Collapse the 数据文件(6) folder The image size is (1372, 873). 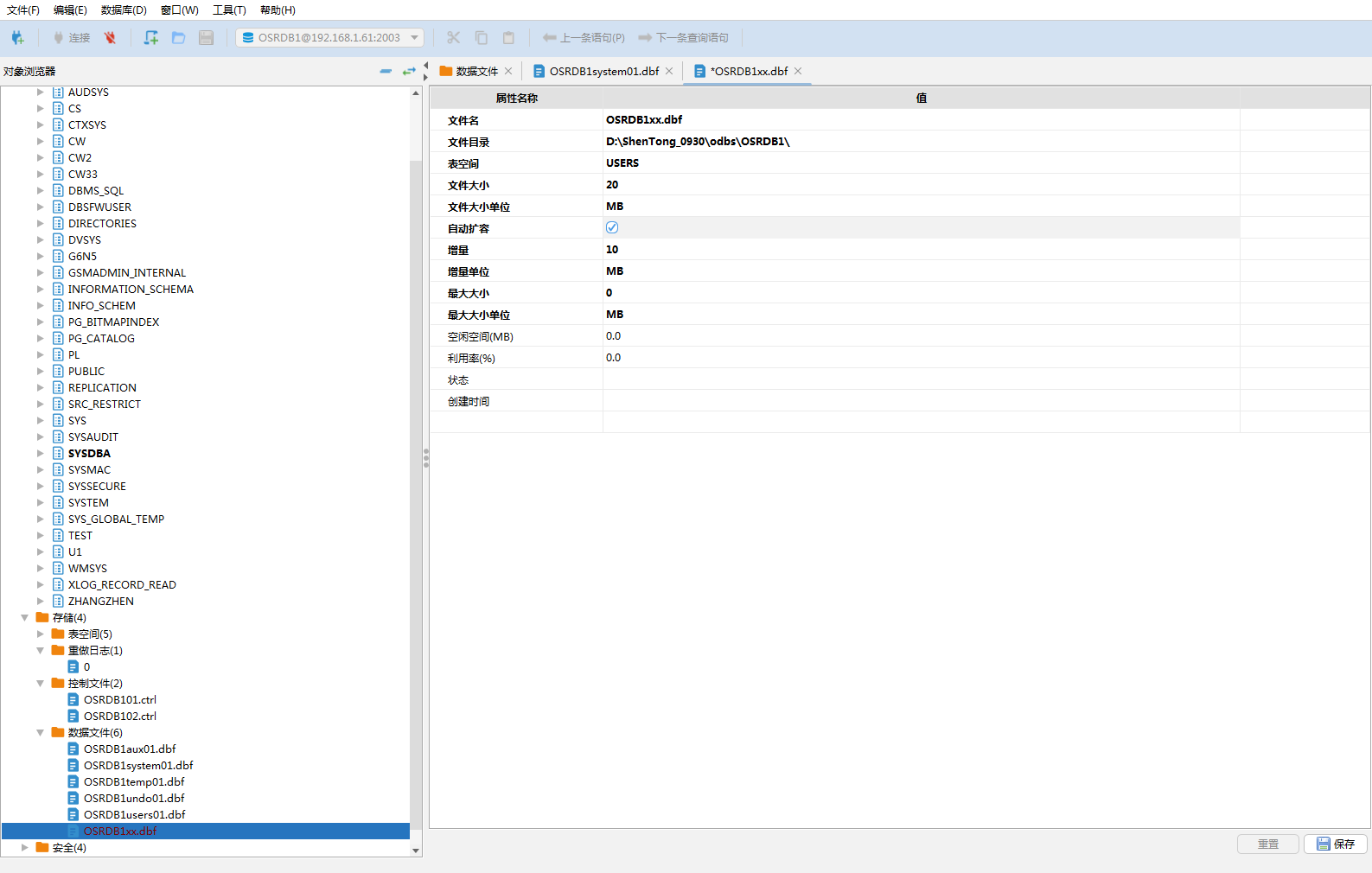[x=40, y=733]
